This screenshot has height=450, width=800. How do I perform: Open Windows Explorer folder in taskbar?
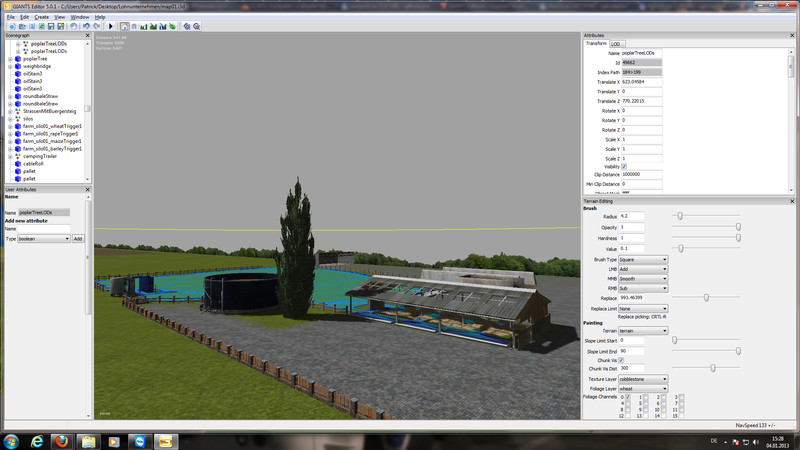[x=88, y=442]
